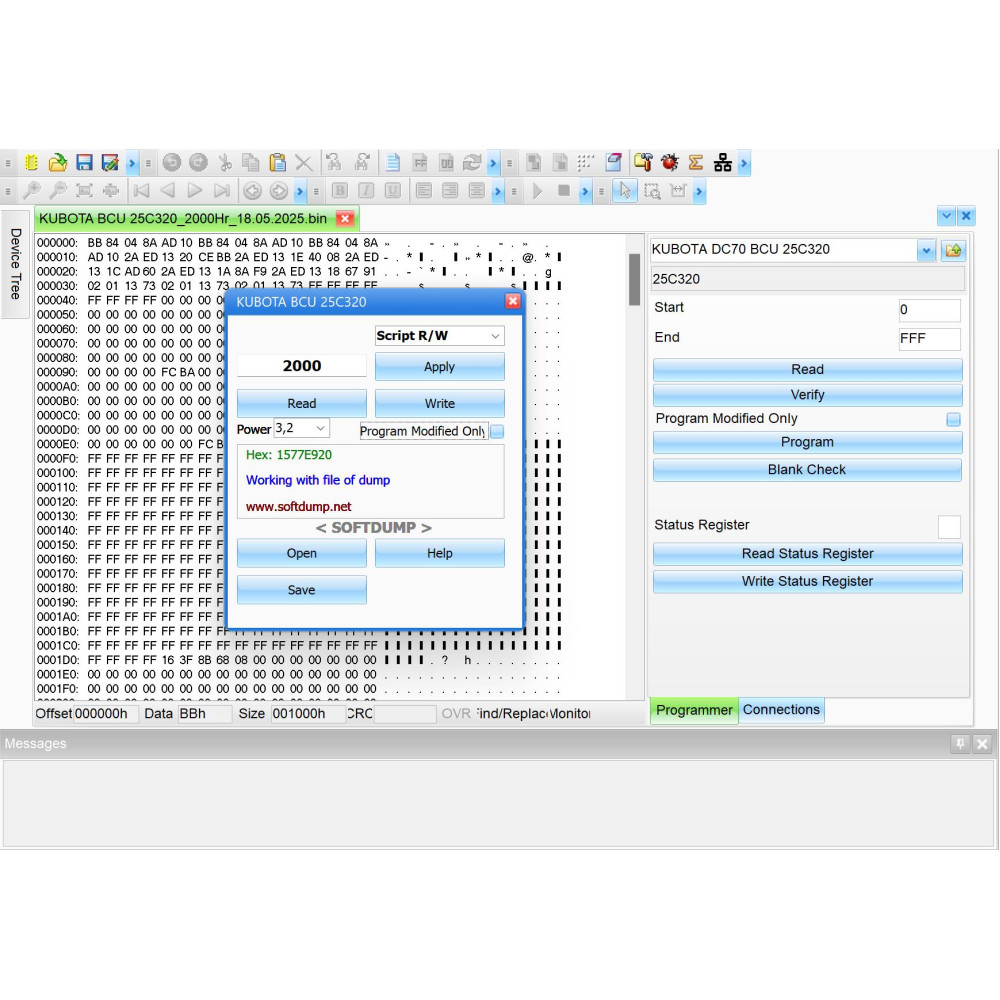
Task: Click the fill-with-00 page icon
Action: pos(446,163)
